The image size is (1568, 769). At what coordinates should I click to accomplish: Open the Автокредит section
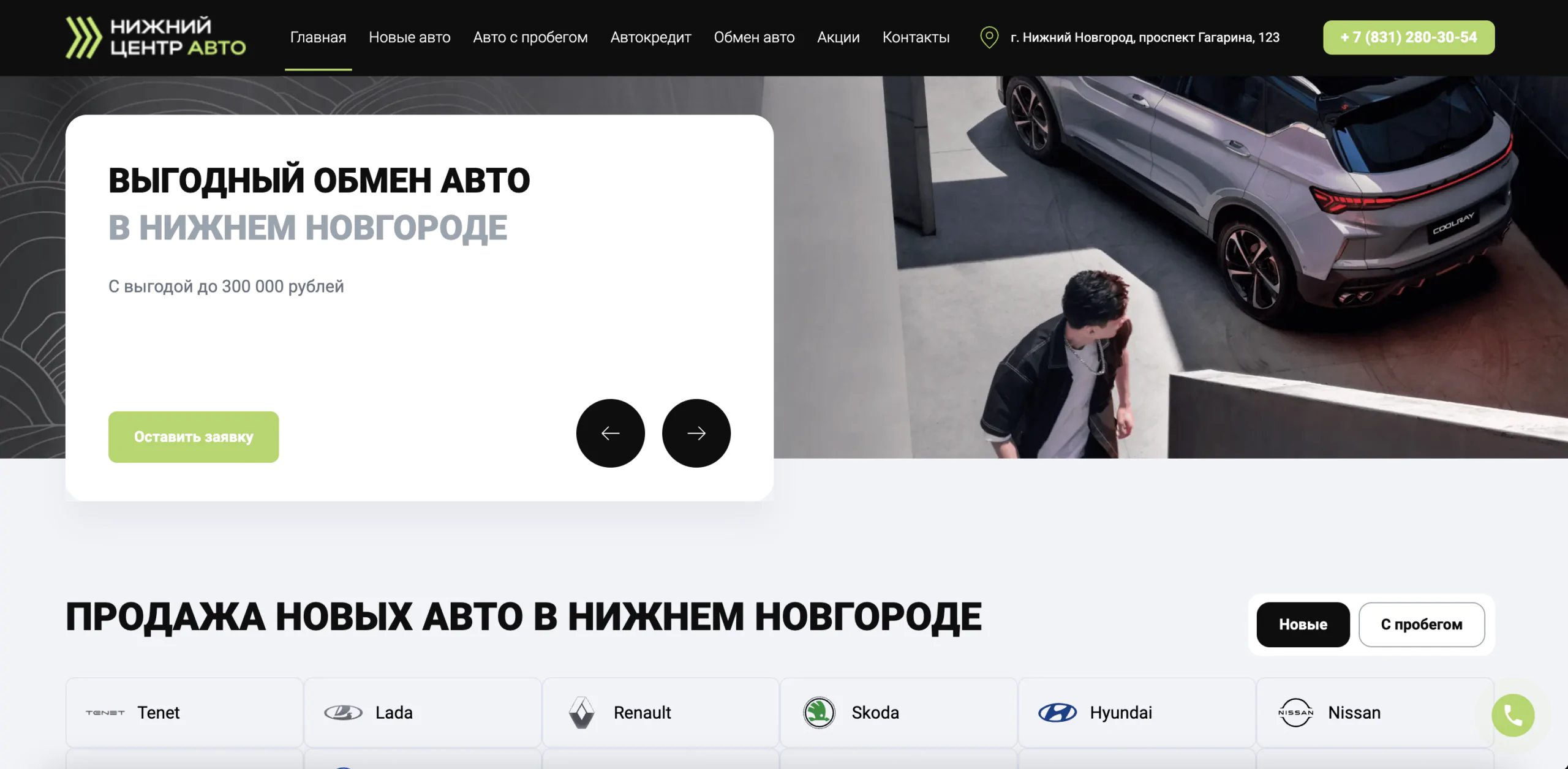tap(650, 37)
